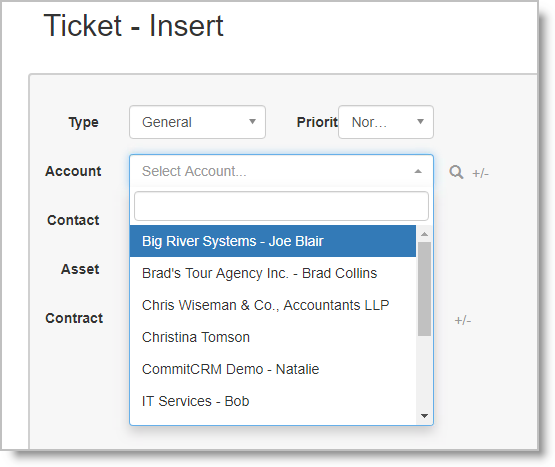Click the account list scroll down arrow
The image size is (555, 467).
pyautogui.click(x=424, y=416)
